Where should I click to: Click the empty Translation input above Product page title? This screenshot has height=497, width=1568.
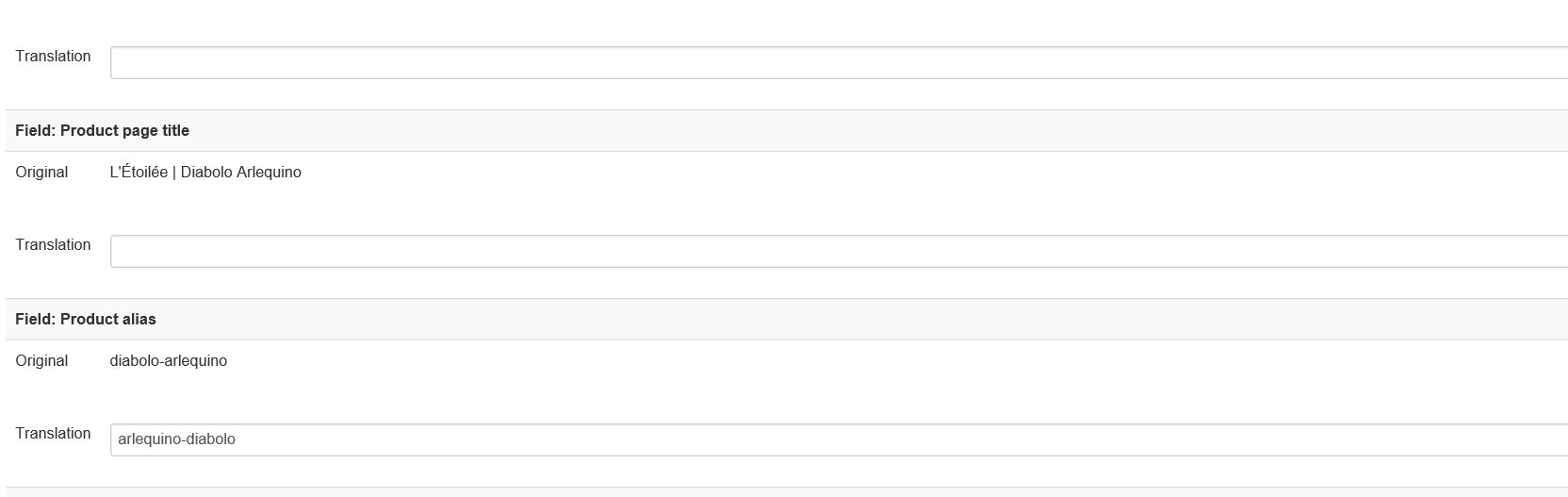tap(837, 62)
